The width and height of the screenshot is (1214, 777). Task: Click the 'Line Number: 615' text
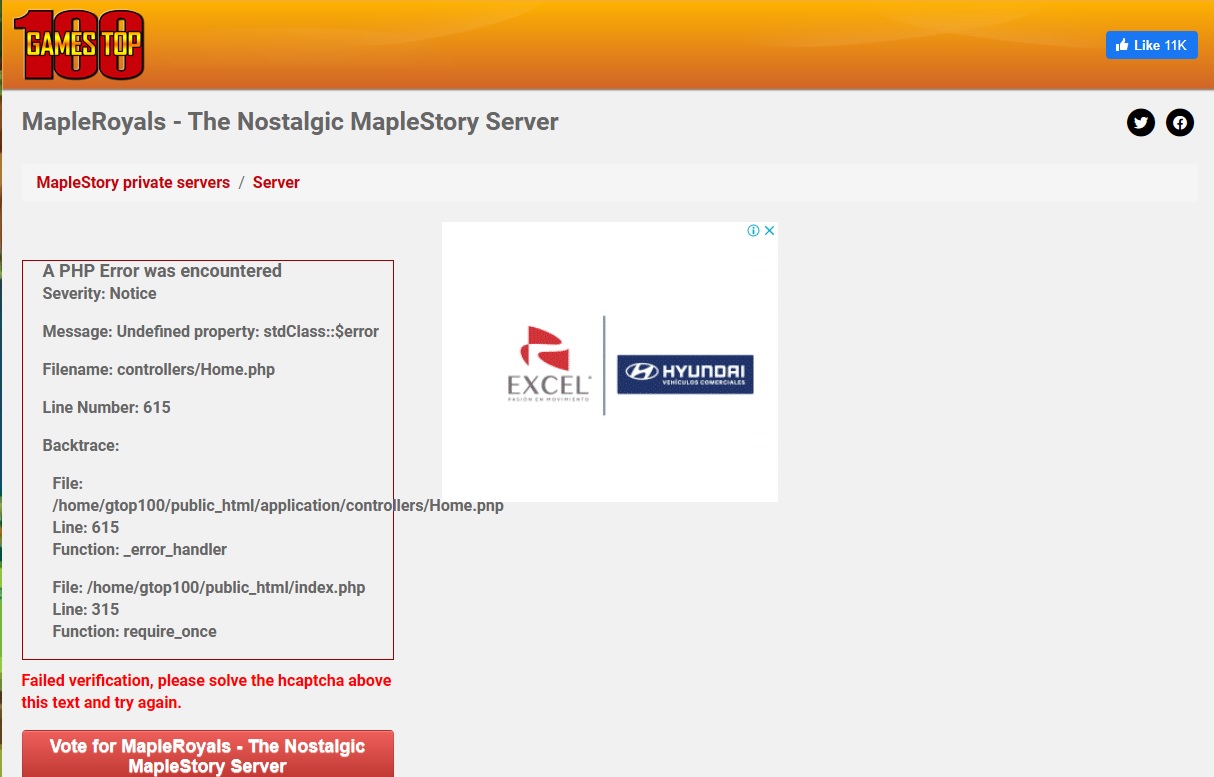click(106, 408)
